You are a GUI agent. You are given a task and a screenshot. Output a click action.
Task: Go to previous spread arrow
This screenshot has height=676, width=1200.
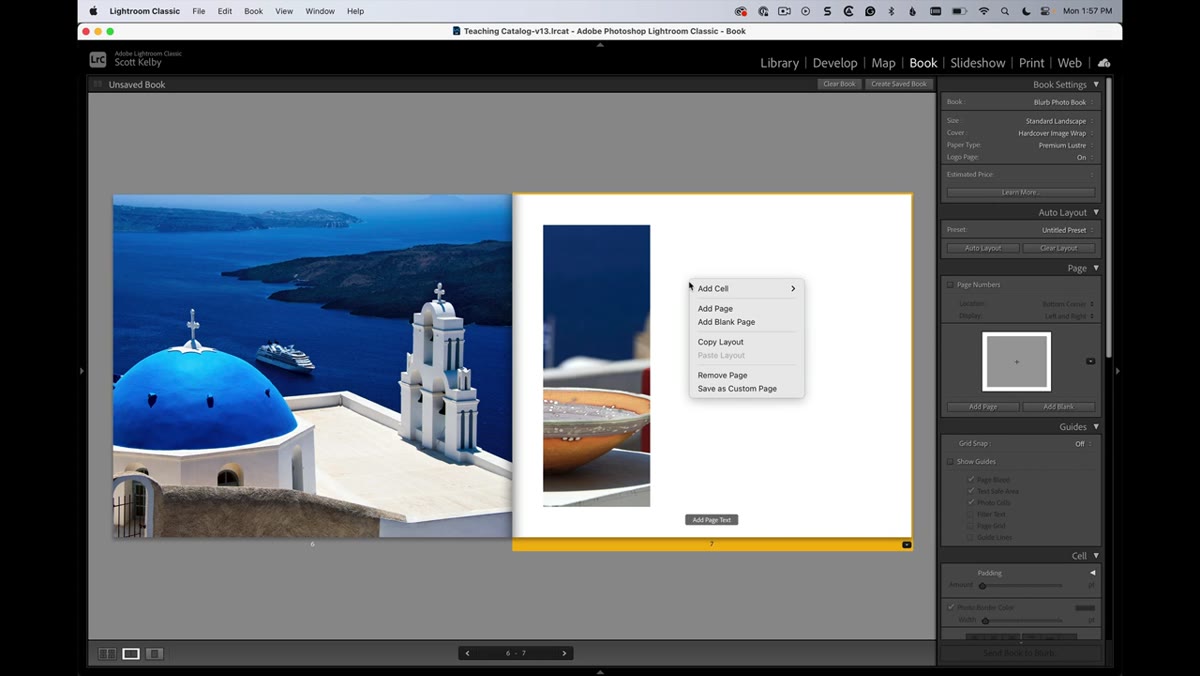pos(467,653)
